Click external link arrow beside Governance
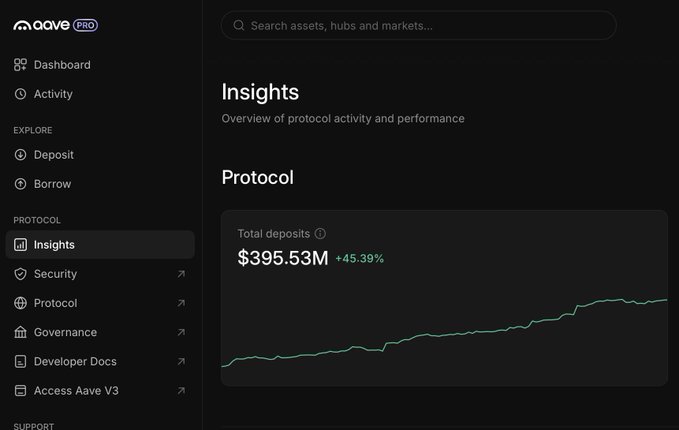This screenshot has height=430, width=679. point(181,332)
